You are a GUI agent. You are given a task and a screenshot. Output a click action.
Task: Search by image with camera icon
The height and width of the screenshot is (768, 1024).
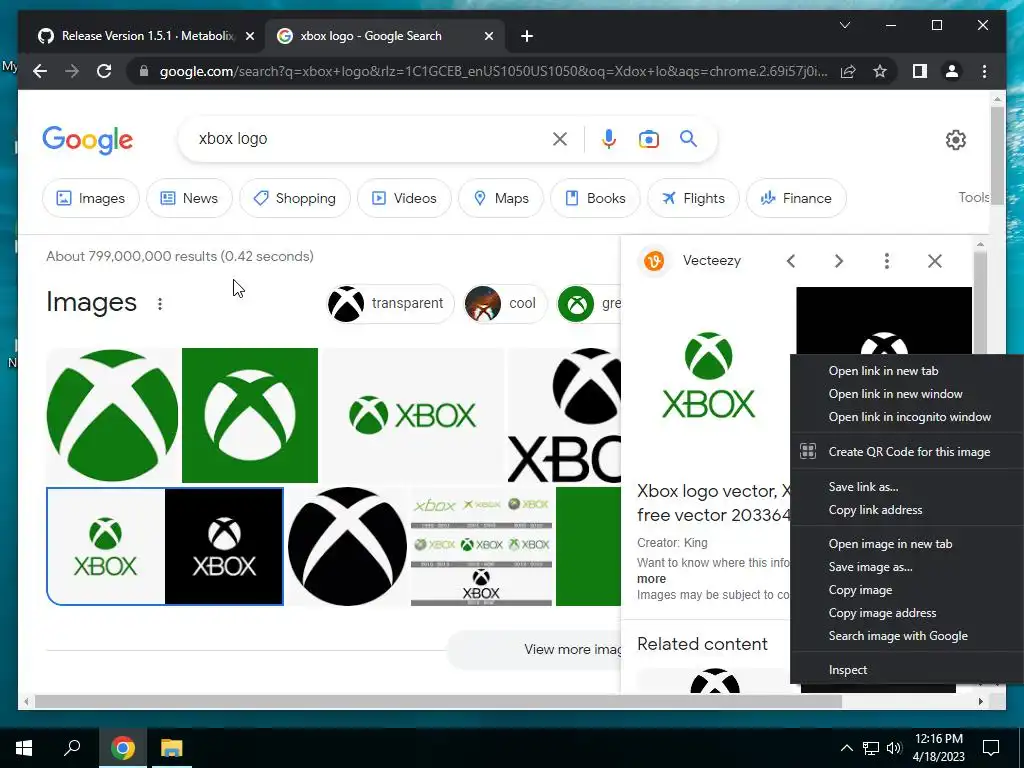tap(648, 139)
